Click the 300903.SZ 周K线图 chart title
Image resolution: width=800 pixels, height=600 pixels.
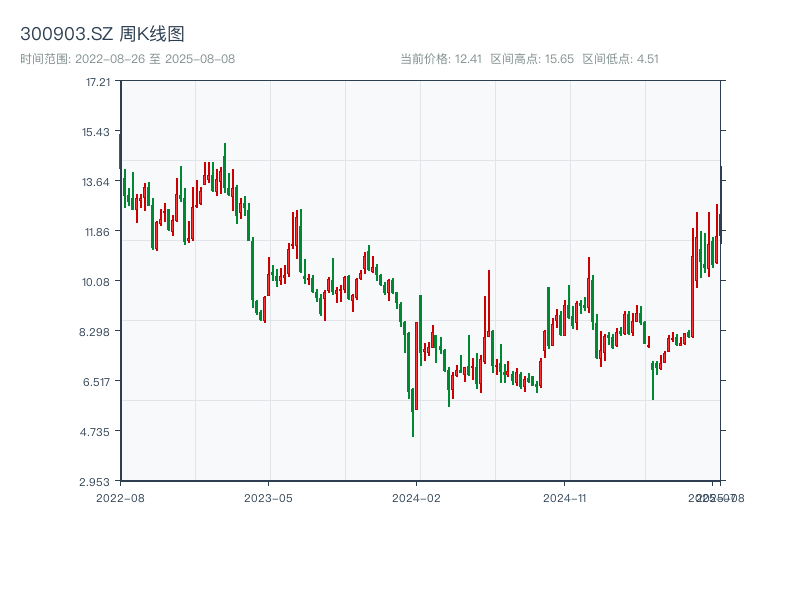coord(102,35)
